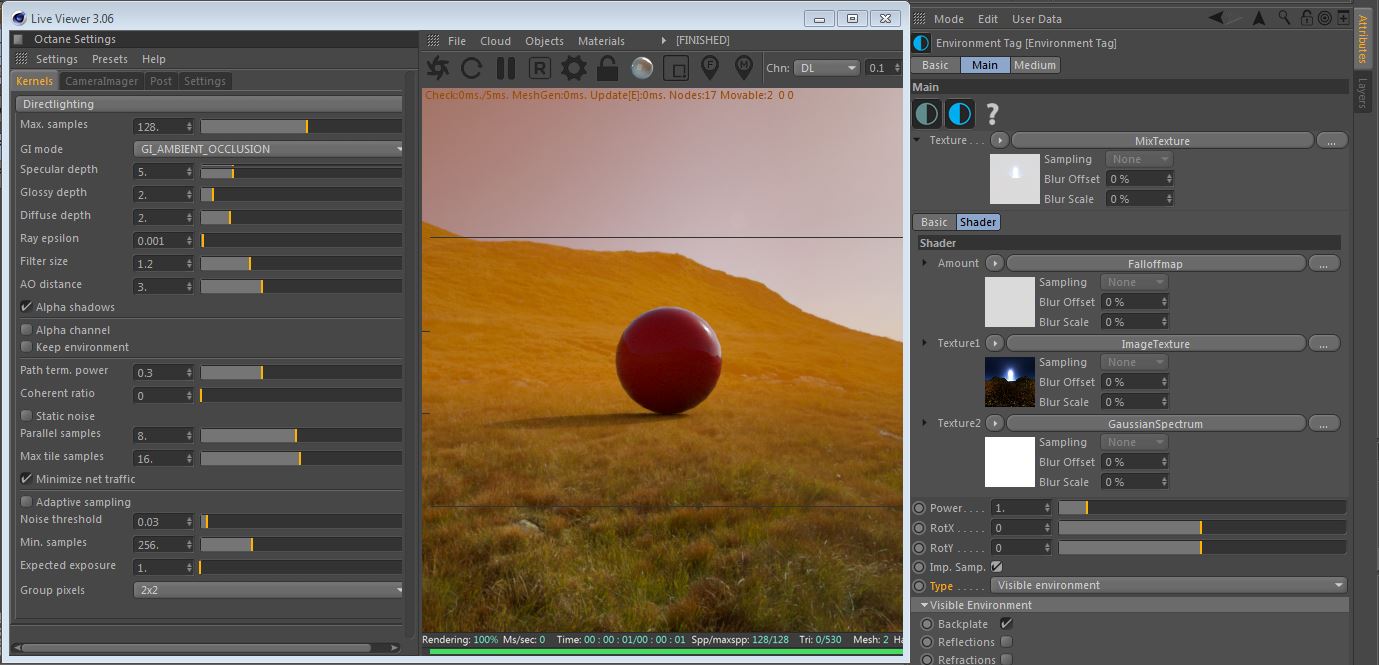Screen dimensions: 1379x665
Task: Pause the render in Live Viewer
Action: [506, 68]
